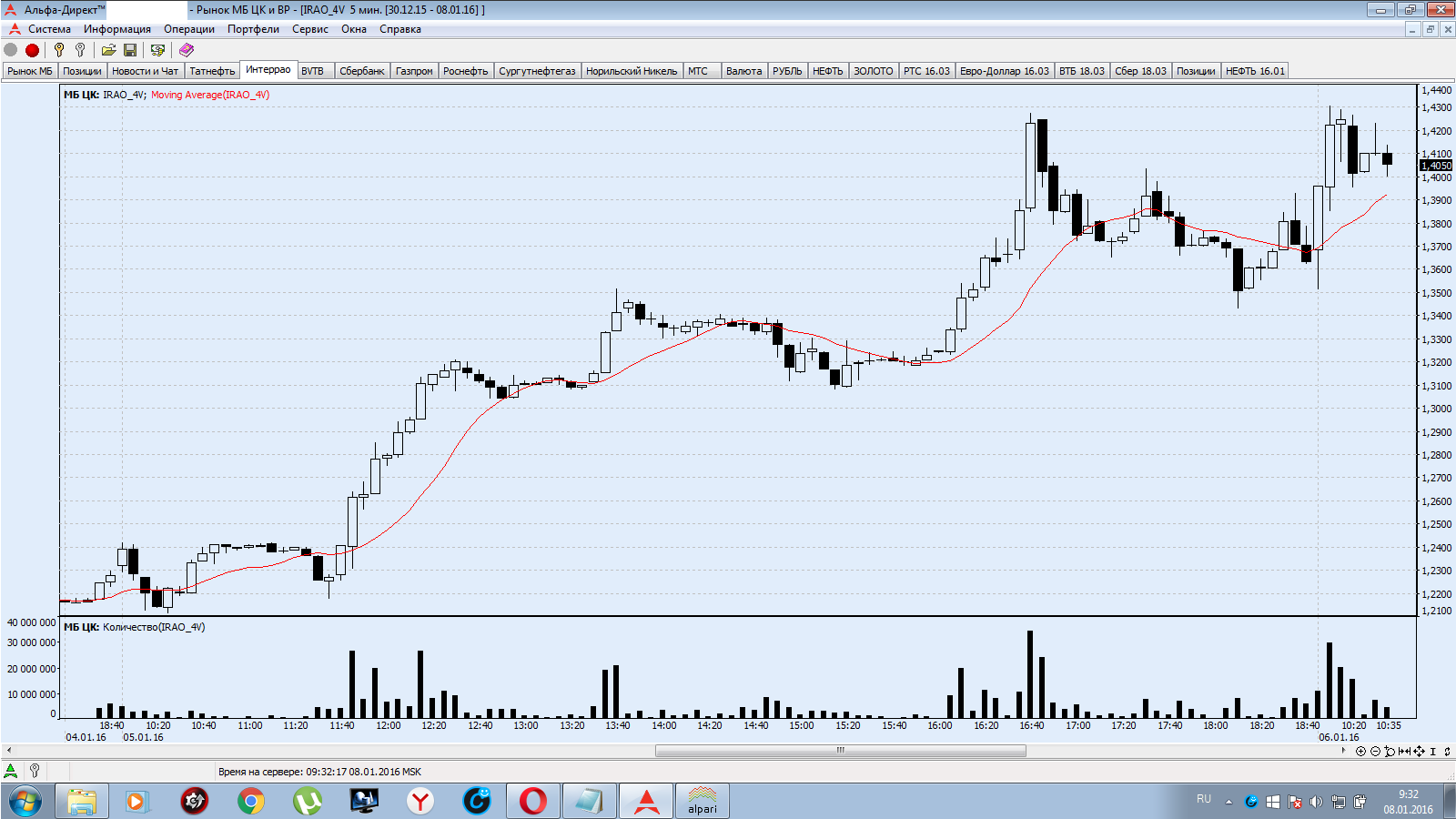The image size is (1456, 819).
Task: Switch to the first Позиции tab
Action: pos(82,71)
